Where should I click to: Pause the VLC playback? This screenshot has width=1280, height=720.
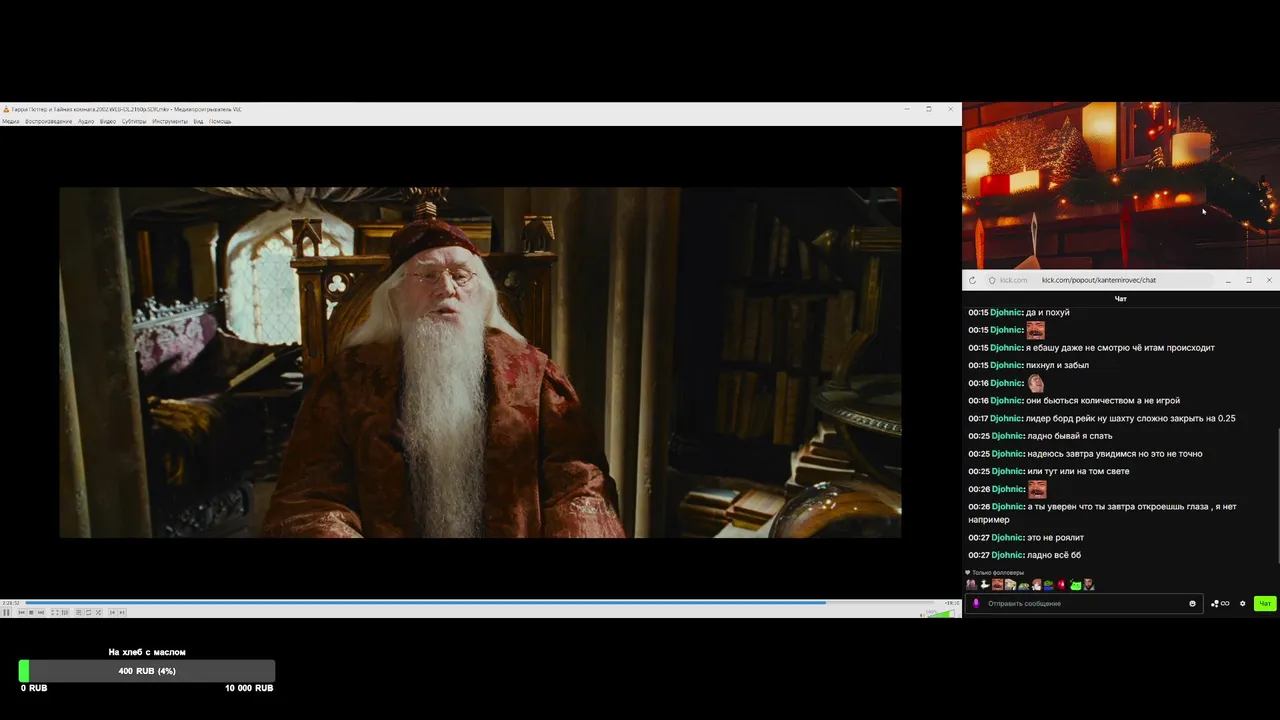(x=6, y=612)
